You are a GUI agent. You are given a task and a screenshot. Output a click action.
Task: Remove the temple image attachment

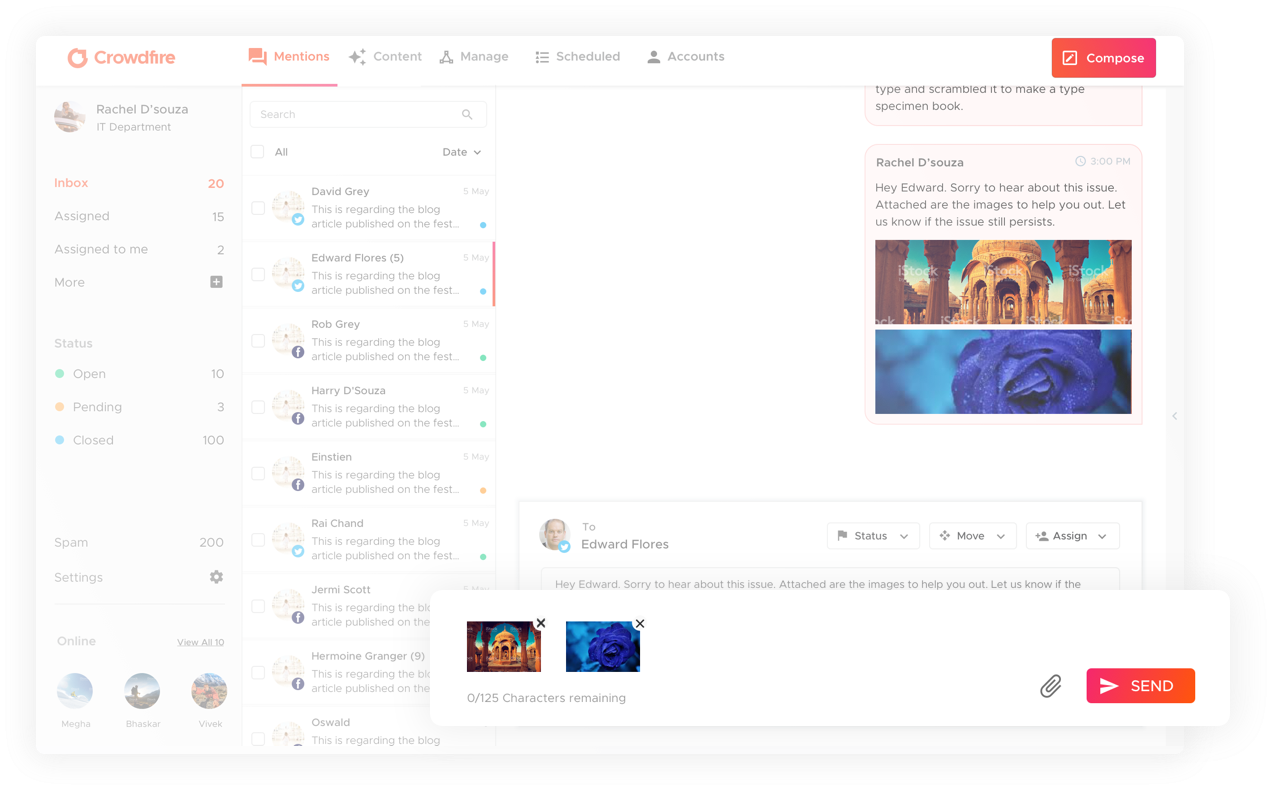(x=541, y=623)
